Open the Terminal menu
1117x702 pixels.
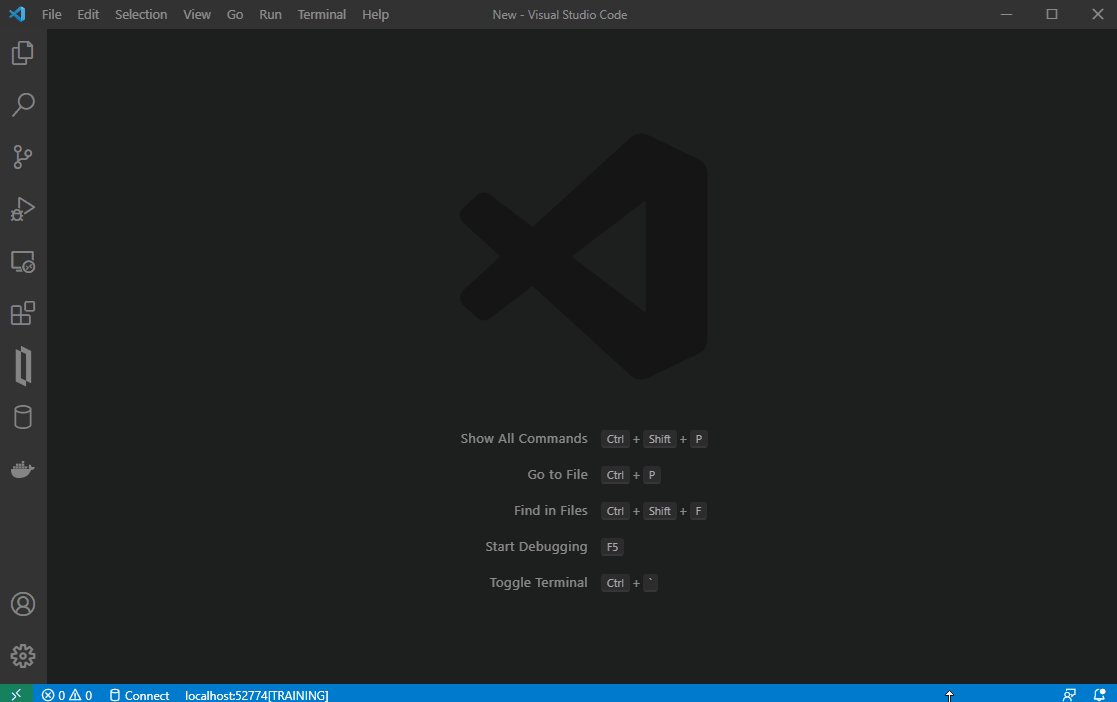pos(321,15)
